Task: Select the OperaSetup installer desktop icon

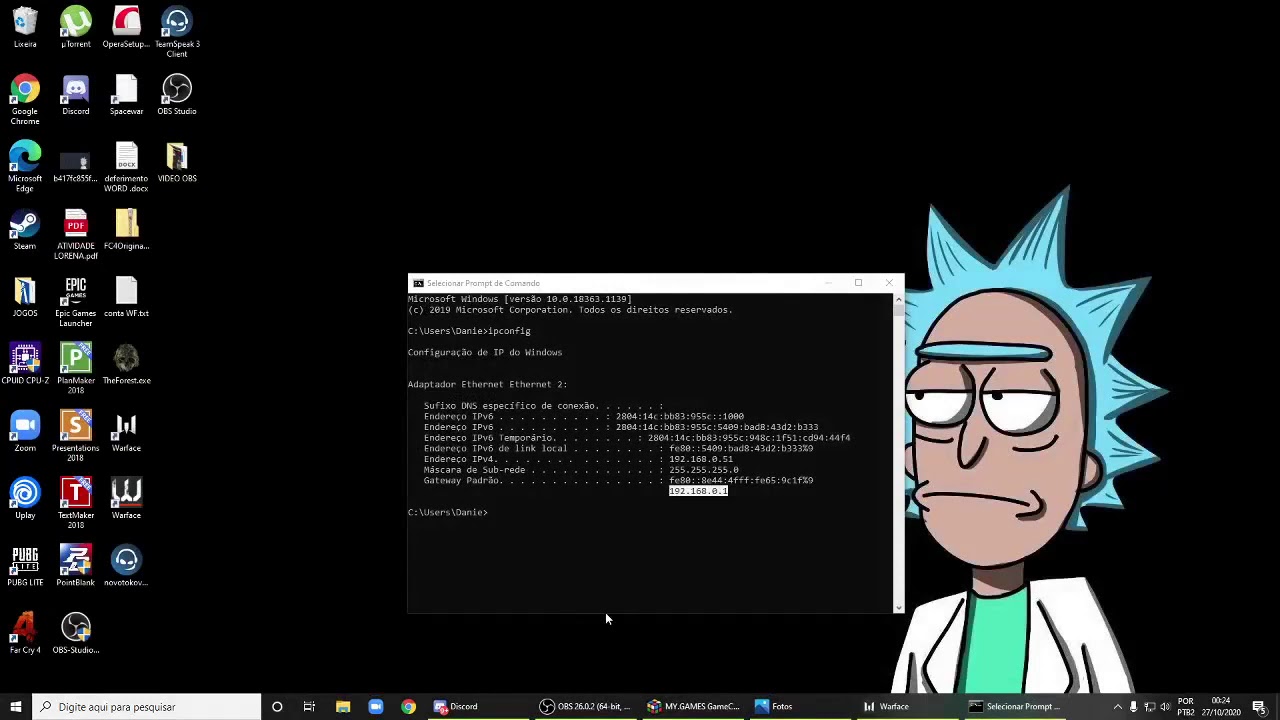Action: tap(126, 27)
